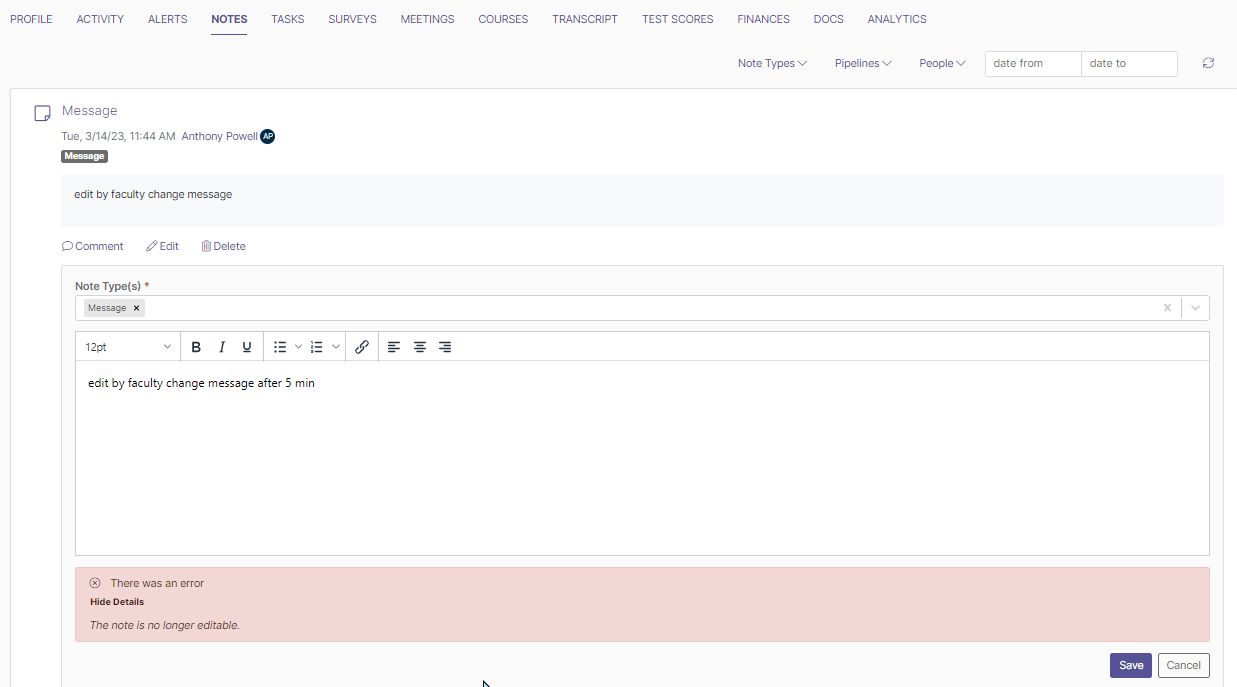Open the Finances tab

pyautogui.click(x=763, y=19)
